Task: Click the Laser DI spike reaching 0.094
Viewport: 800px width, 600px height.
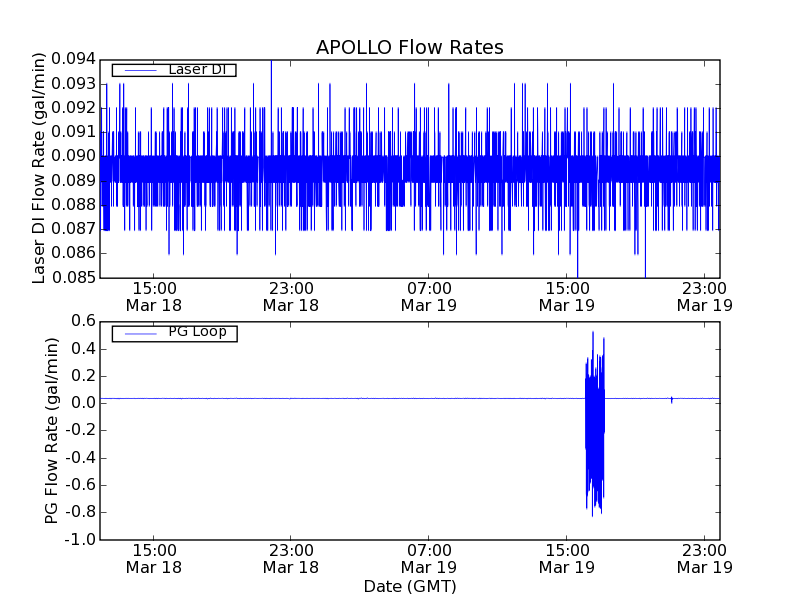Action: 271,63
